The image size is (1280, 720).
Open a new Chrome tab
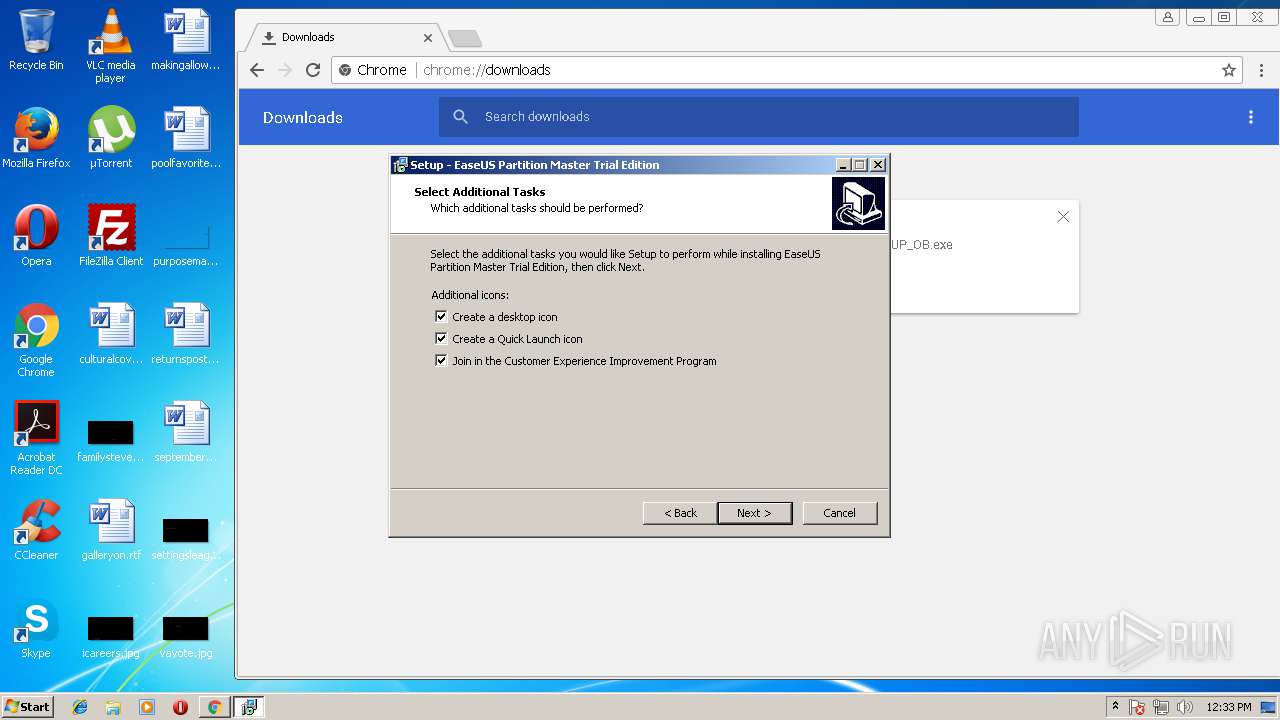tap(465, 39)
